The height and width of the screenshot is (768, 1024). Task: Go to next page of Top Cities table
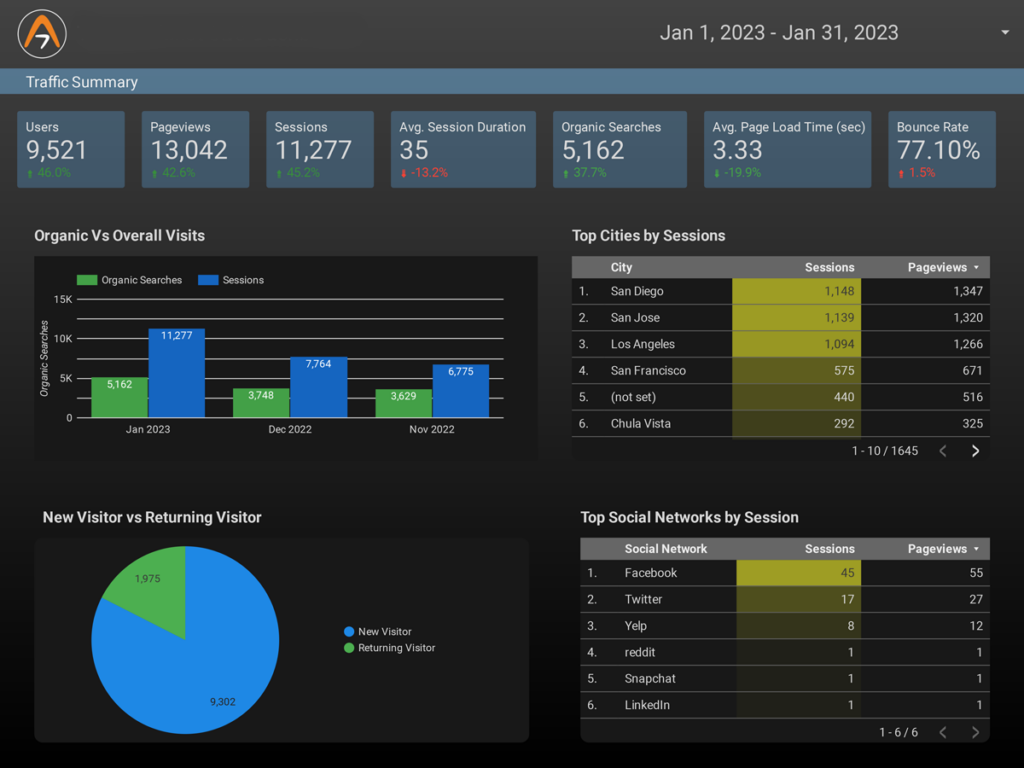tap(975, 451)
